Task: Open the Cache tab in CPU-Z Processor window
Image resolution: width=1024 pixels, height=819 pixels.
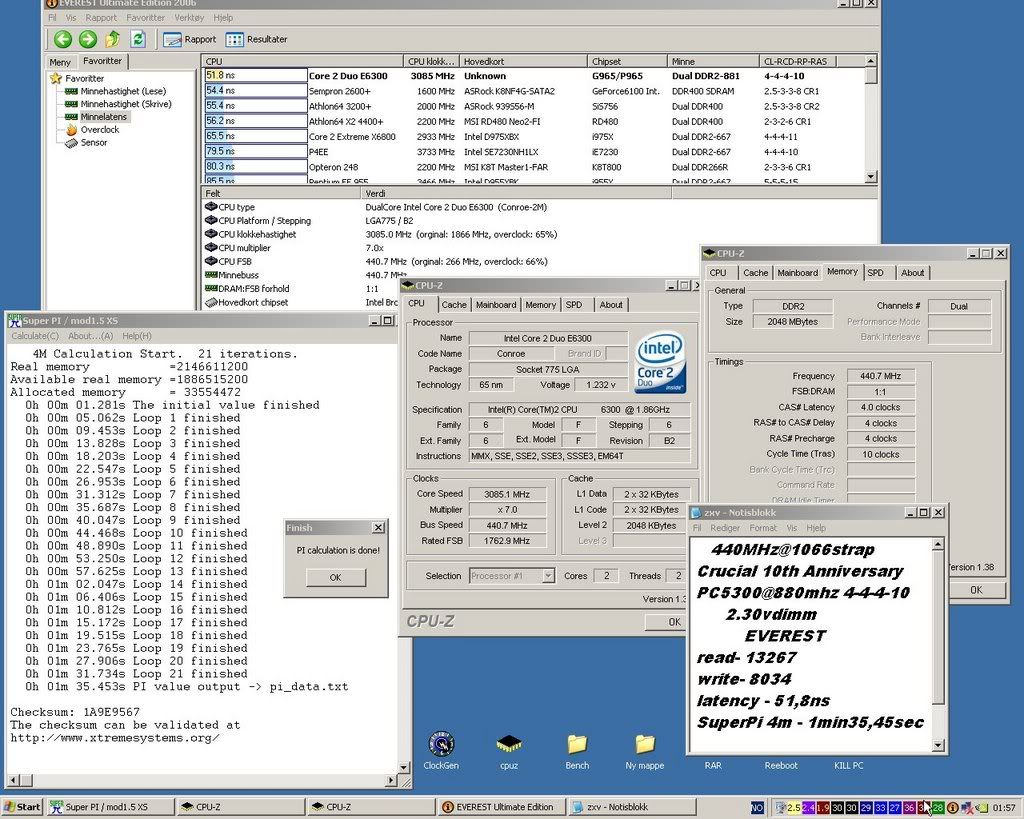Action: pos(454,305)
